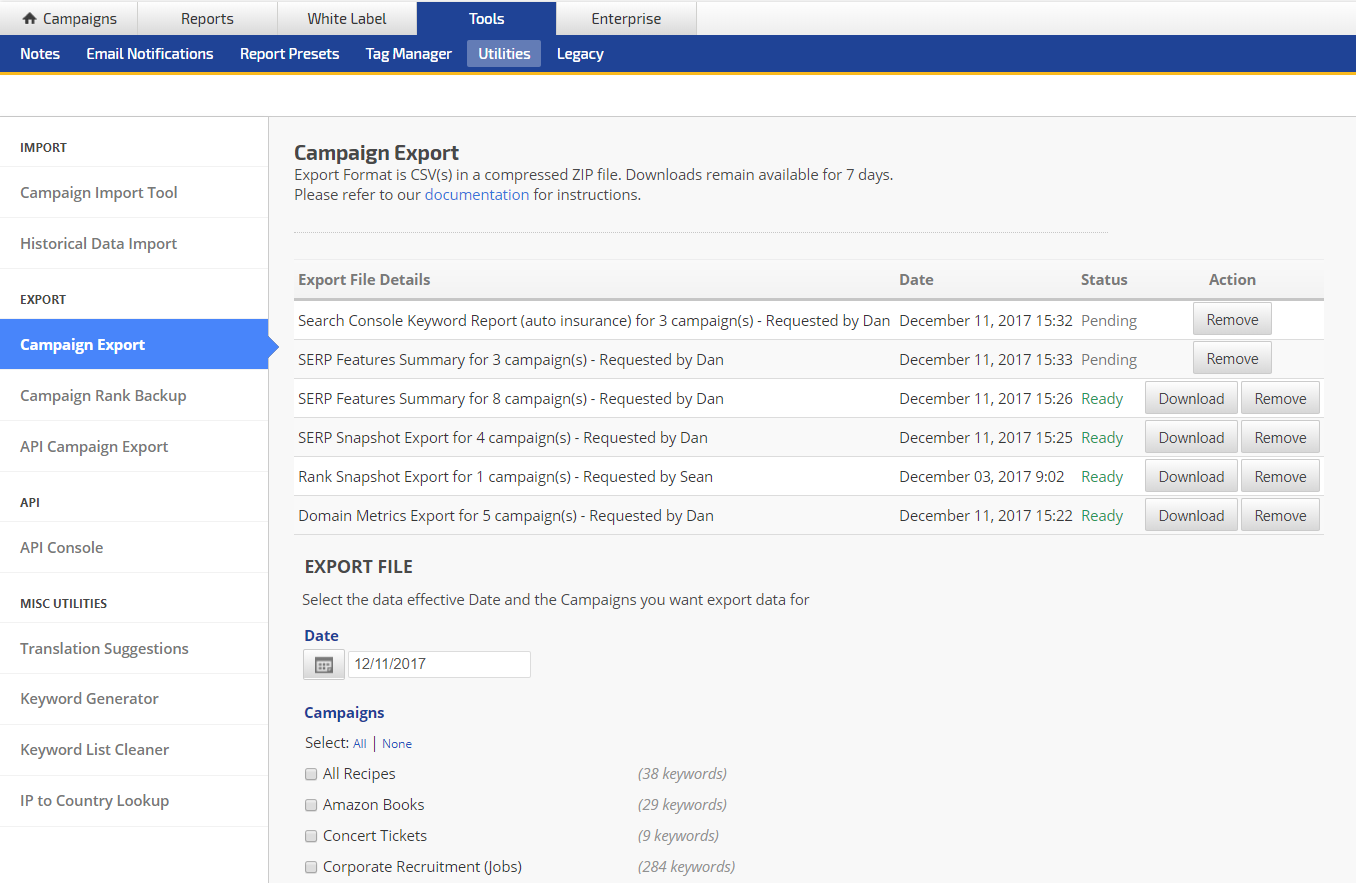1356x883 pixels.
Task: Download the Domain Metrics Export file
Action: click(x=1191, y=516)
